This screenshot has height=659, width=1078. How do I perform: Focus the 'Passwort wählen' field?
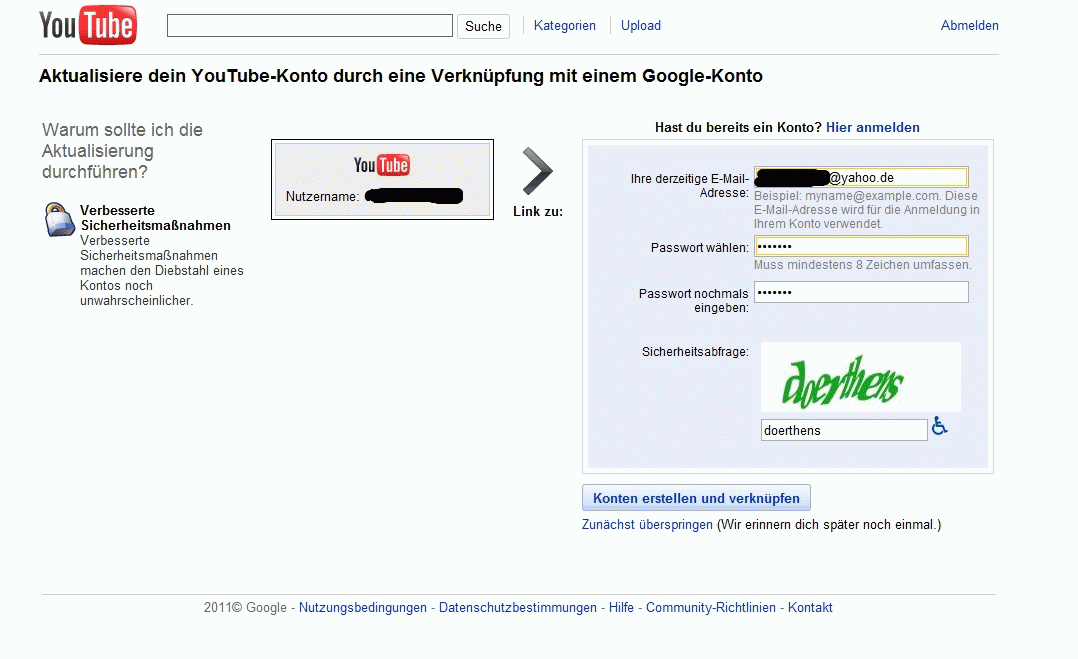[x=861, y=246]
